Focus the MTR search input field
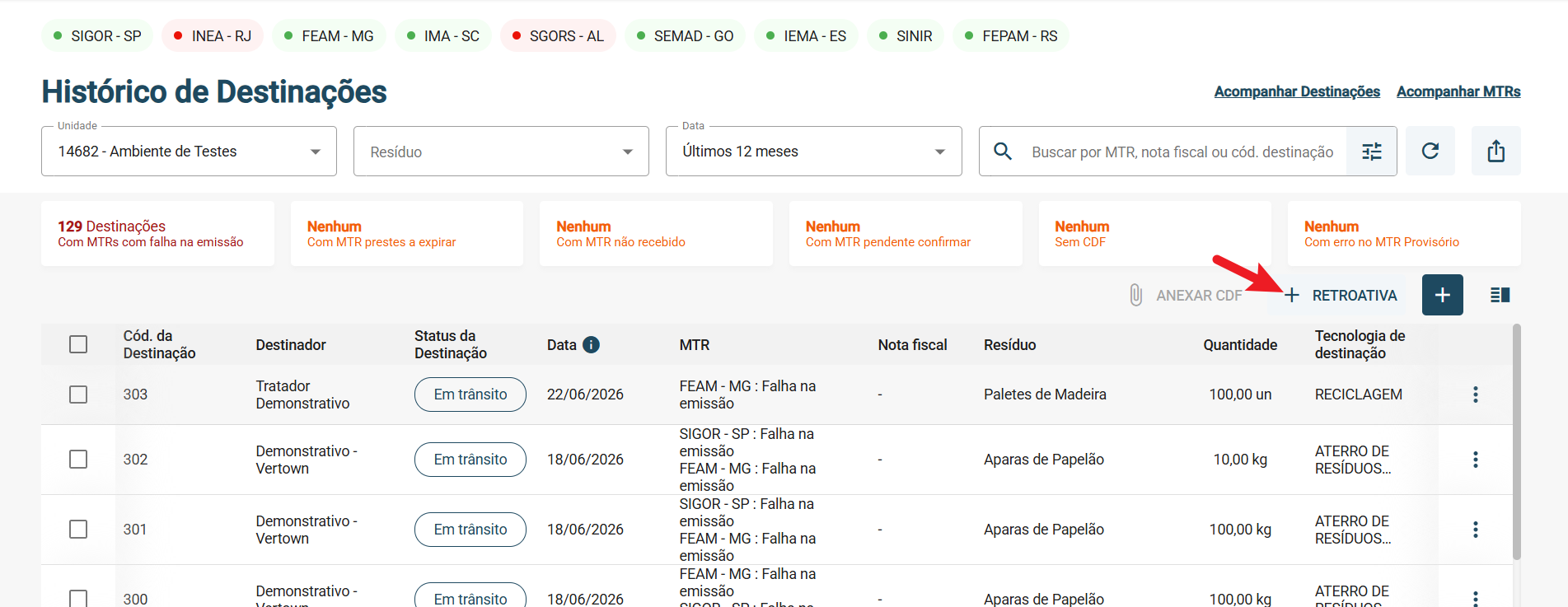The height and width of the screenshot is (607, 1568). [1182, 152]
